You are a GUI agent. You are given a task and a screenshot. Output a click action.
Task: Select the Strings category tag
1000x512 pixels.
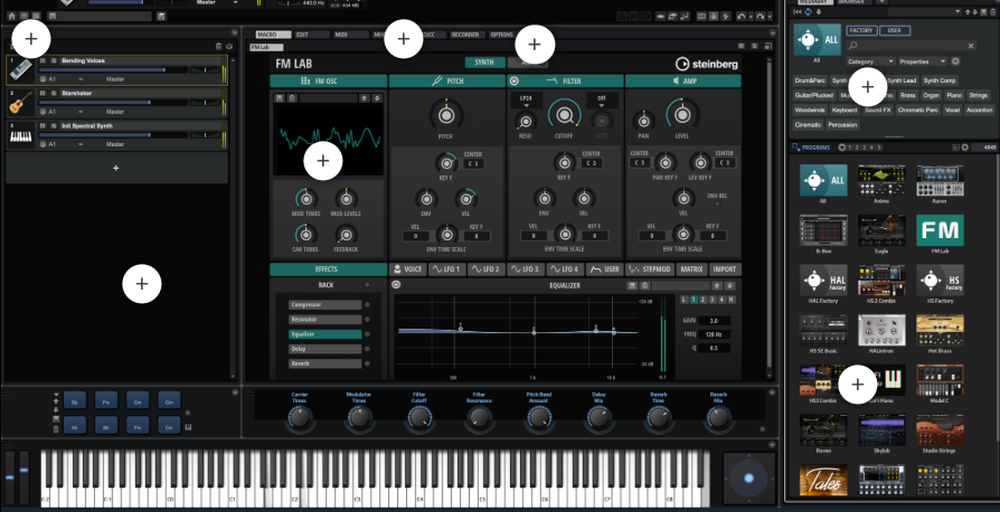978,96
